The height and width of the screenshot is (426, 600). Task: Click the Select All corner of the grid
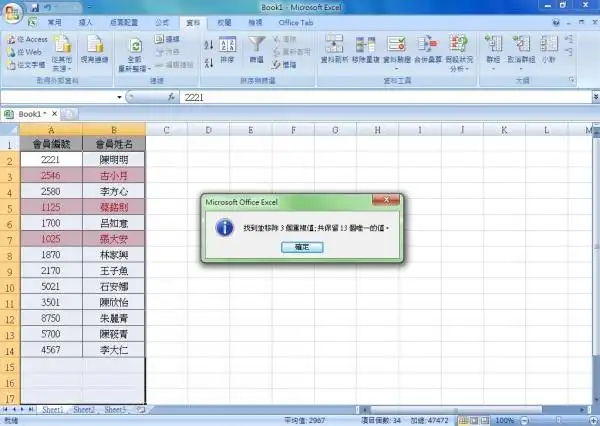[x=10, y=130]
